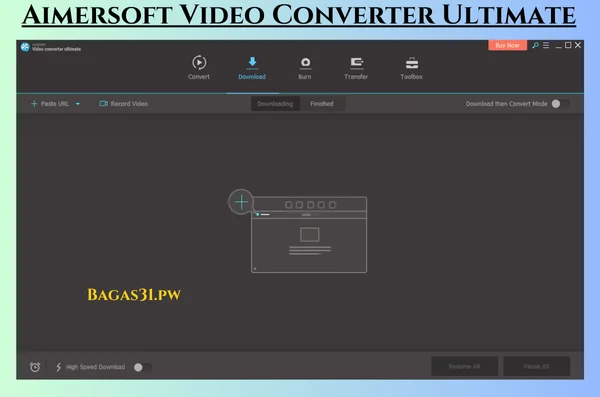Select the Downloading tab
The height and width of the screenshot is (397, 600).
click(x=275, y=104)
